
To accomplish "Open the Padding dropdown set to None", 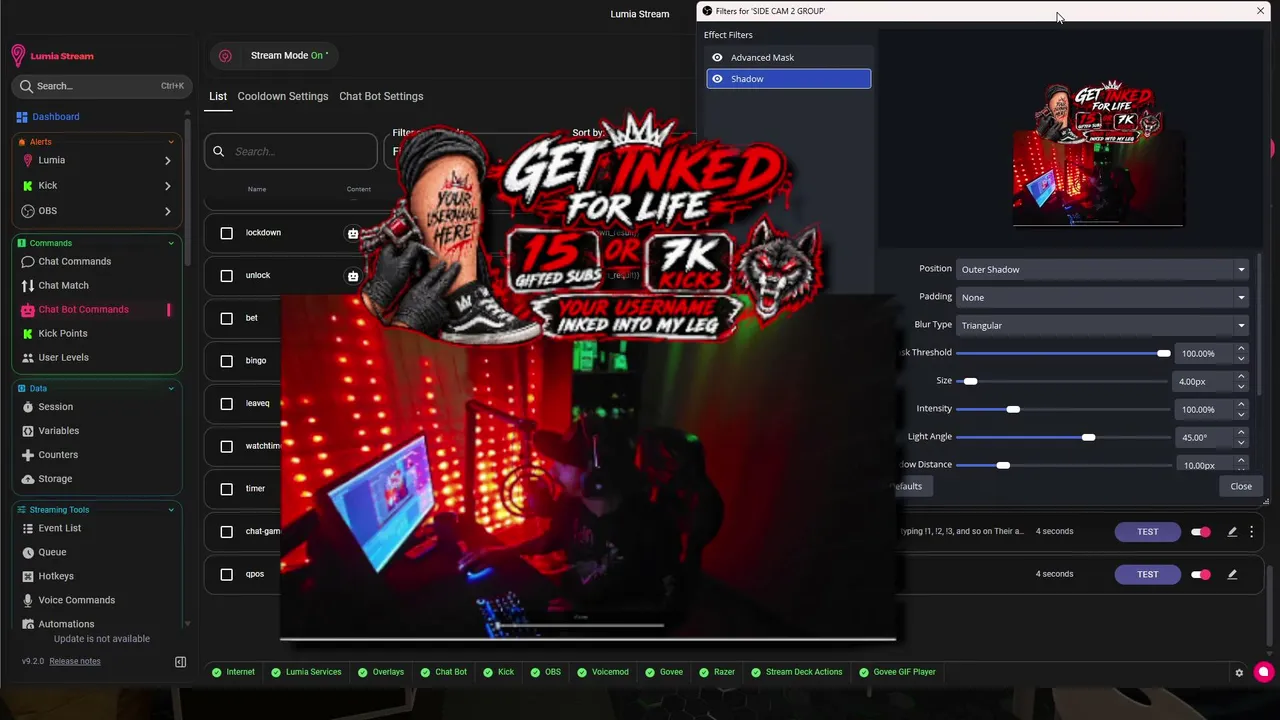I will [1103, 297].
